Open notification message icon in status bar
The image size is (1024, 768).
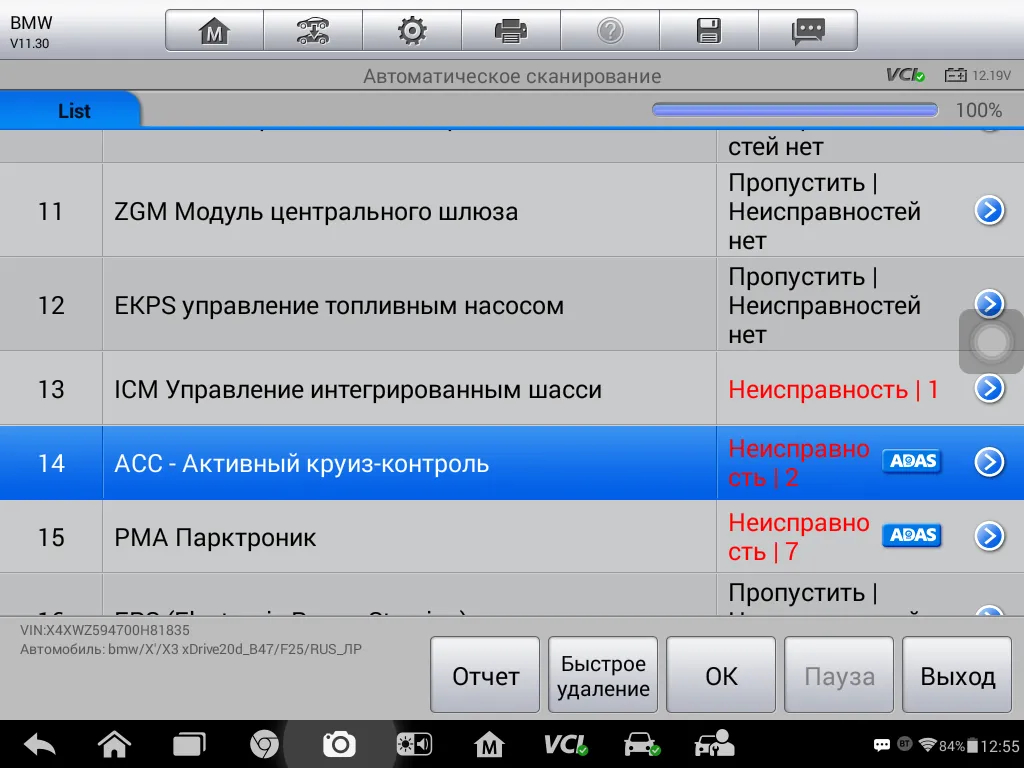882,745
